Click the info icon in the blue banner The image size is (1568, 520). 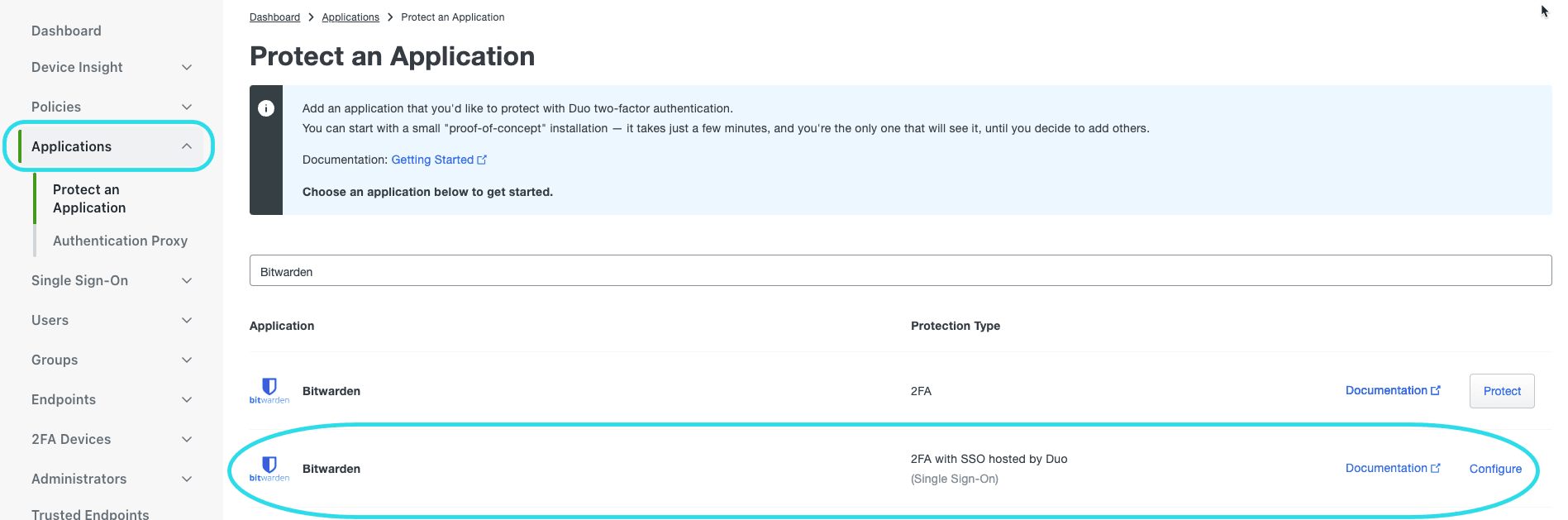[266, 108]
